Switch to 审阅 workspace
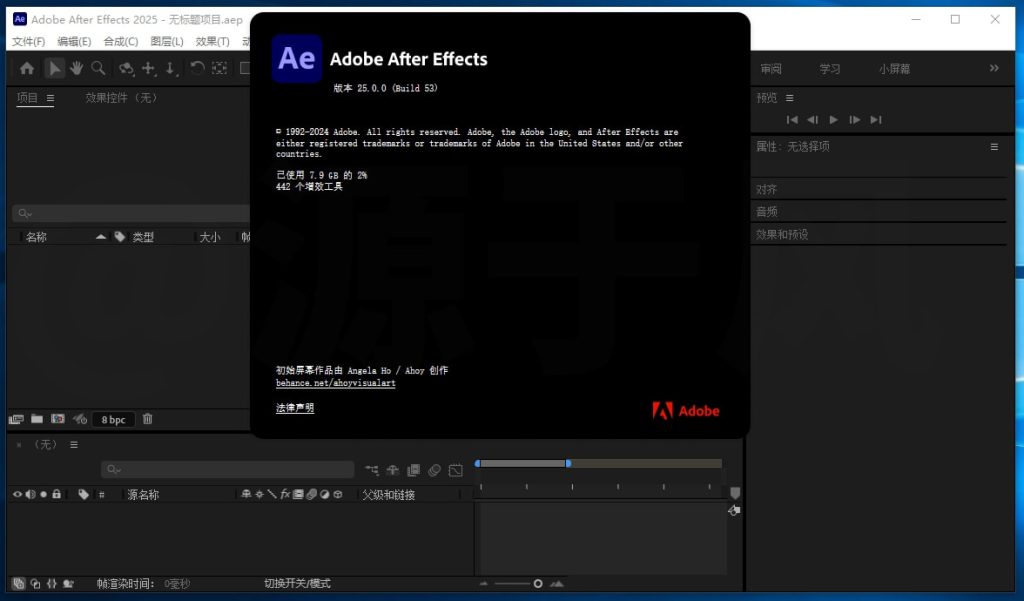The width and height of the screenshot is (1024, 601). (771, 69)
